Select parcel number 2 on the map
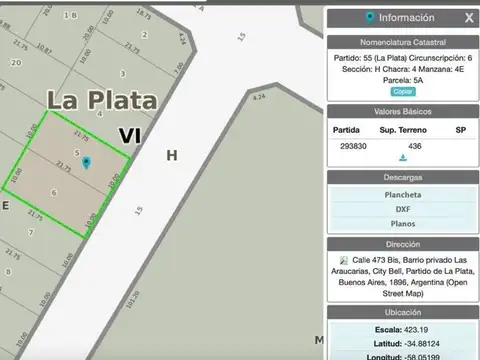480x360 pixels. point(144,35)
